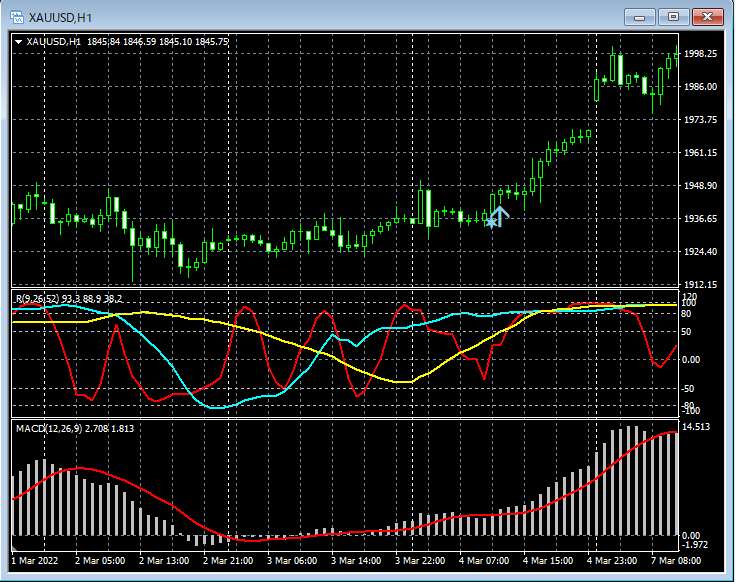Click the 1973.75 price scale label
Viewport: 736px width, 582px height.
click(700, 120)
